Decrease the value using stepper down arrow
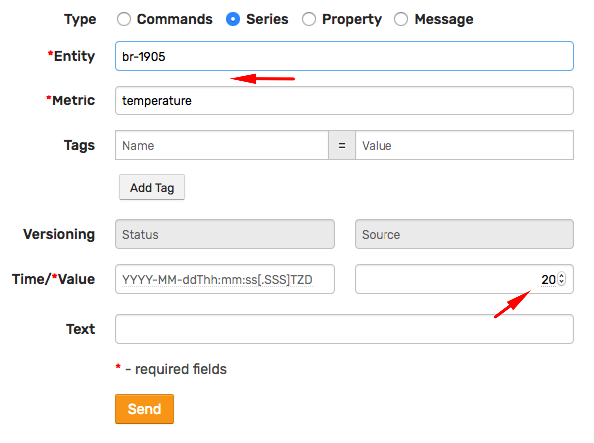The height and width of the screenshot is (443, 594). tap(562, 282)
